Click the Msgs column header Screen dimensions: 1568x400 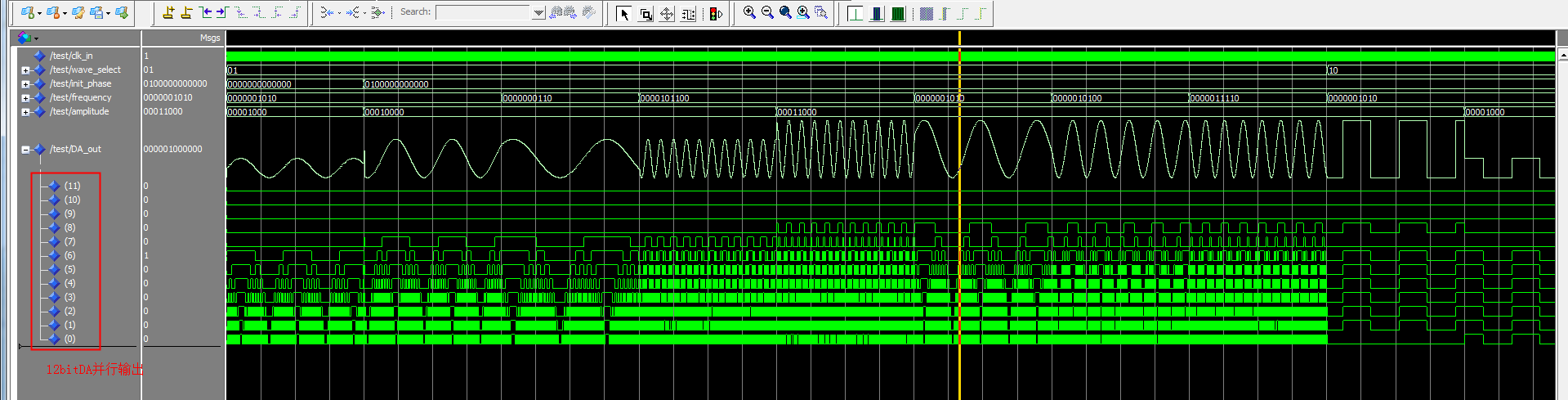pyautogui.click(x=210, y=38)
